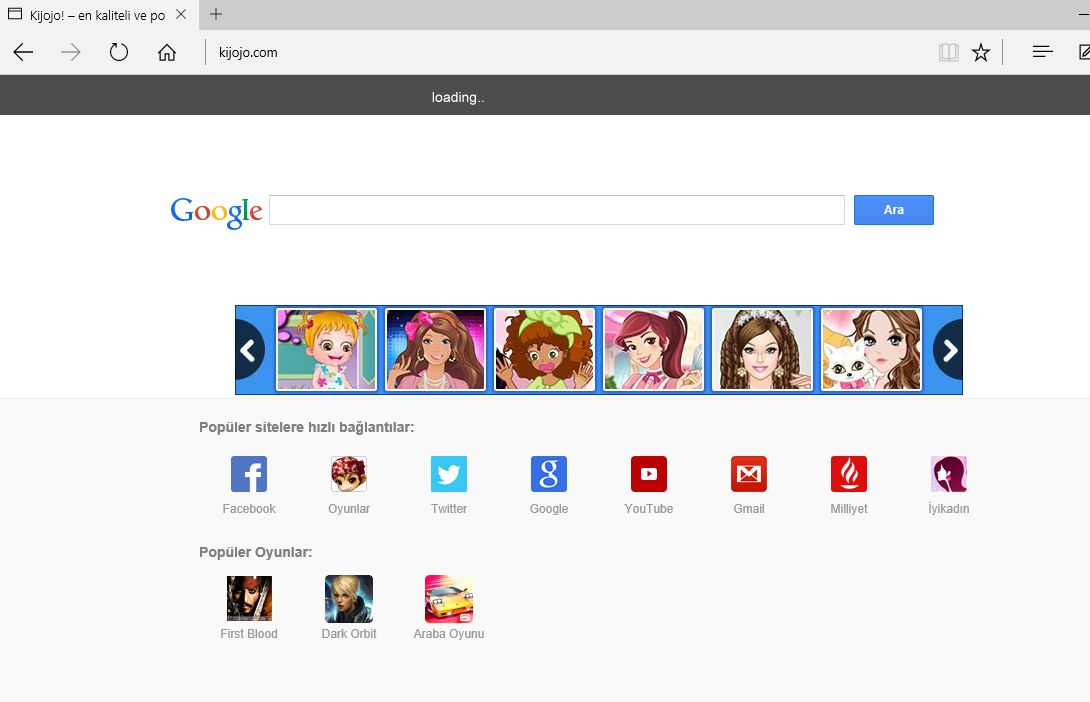Click the Facebook text link
This screenshot has width=1090, height=702.
tap(249, 509)
